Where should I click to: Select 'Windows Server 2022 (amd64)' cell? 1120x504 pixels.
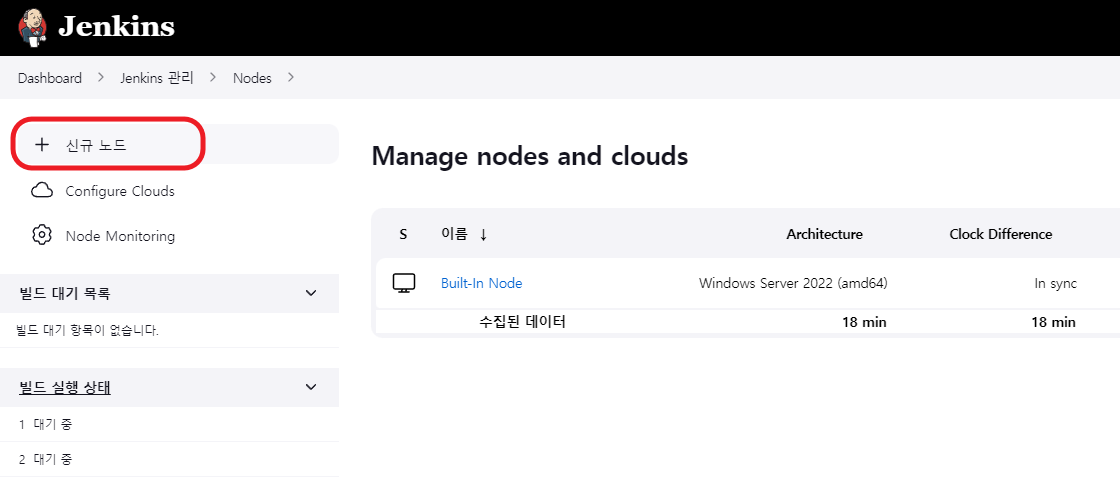coord(793,283)
